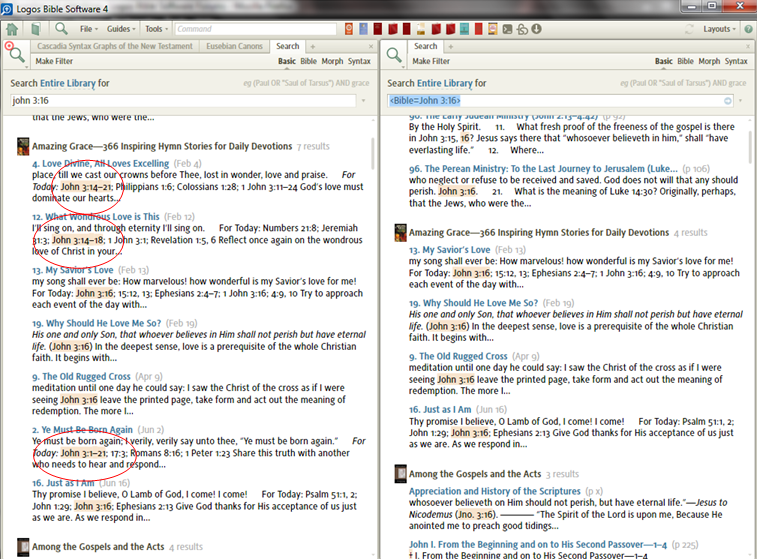This screenshot has width=757, height=559.
Task: Click right Amazing Grace book cover thumbnail
Action: point(400,233)
